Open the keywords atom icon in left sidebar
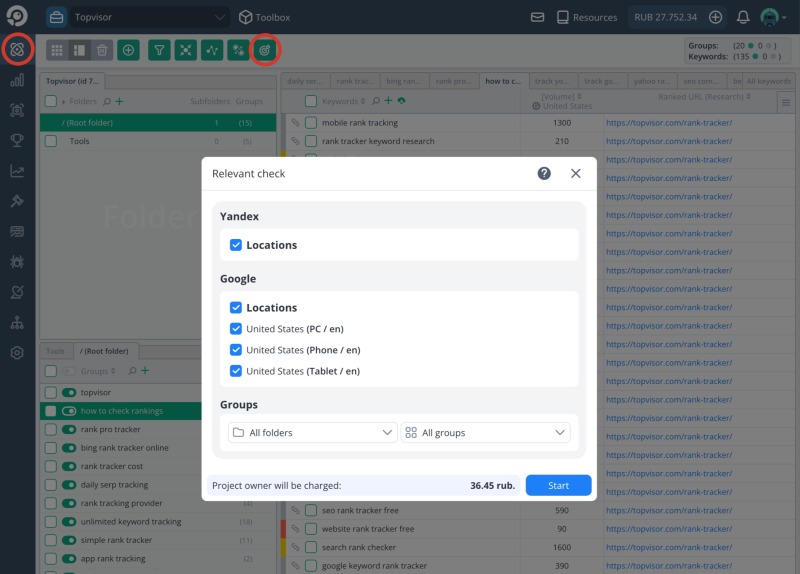The image size is (800, 574). 17,49
